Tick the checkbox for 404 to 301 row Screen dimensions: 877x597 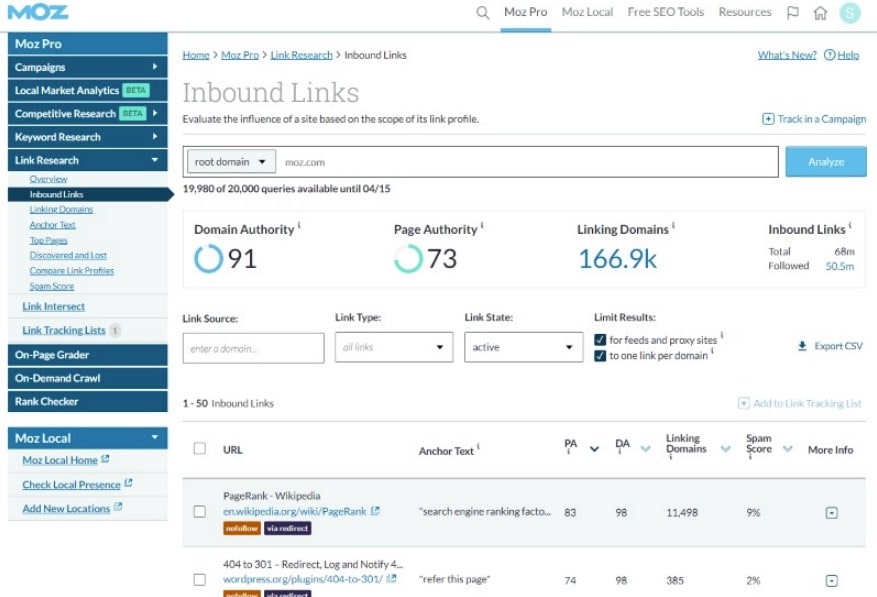[200, 580]
